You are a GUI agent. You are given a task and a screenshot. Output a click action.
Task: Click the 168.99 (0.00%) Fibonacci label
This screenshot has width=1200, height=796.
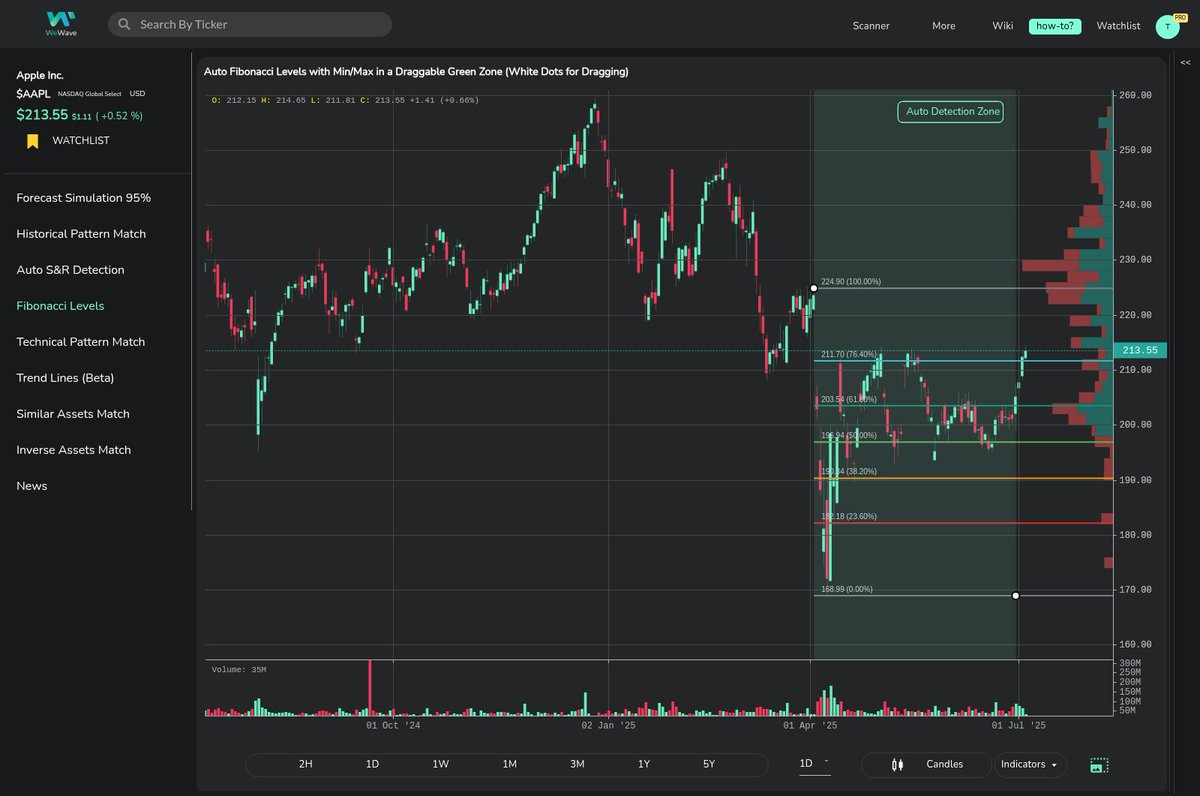pyautogui.click(x=847, y=589)
